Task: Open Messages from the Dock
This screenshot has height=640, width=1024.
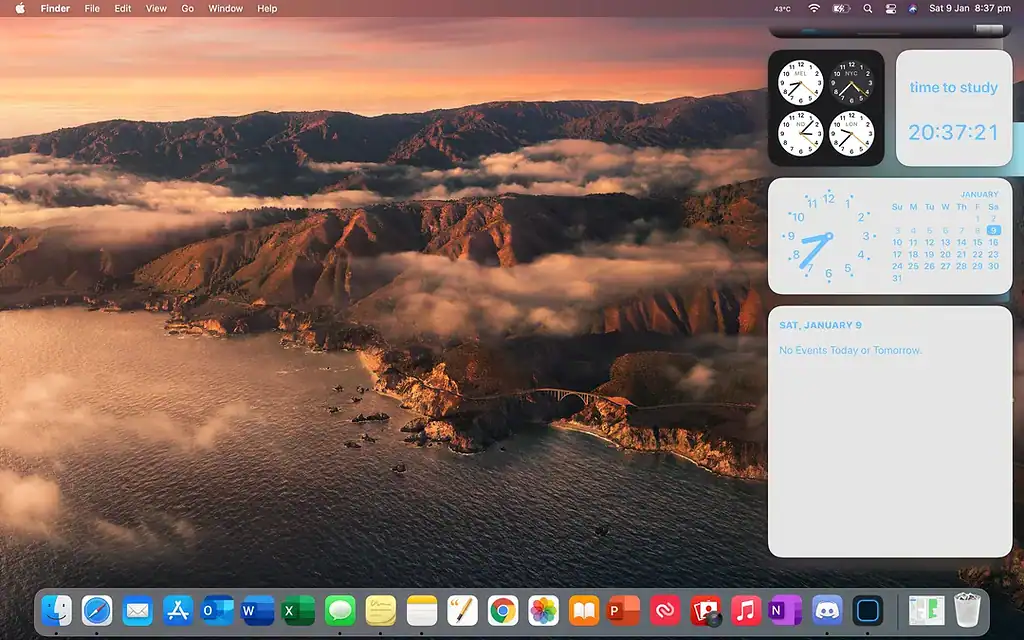Action: (337, 610)
